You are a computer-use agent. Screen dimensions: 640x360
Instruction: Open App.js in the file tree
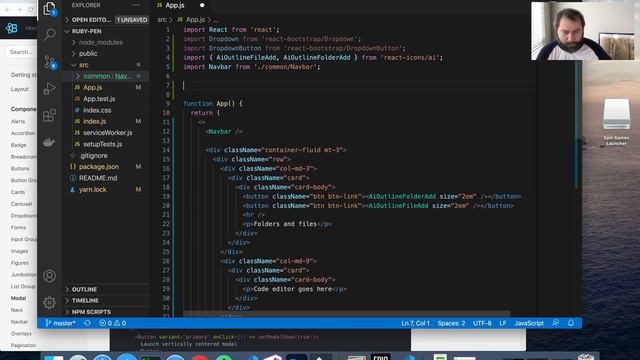pyautogui.click(x=107, y=87)
